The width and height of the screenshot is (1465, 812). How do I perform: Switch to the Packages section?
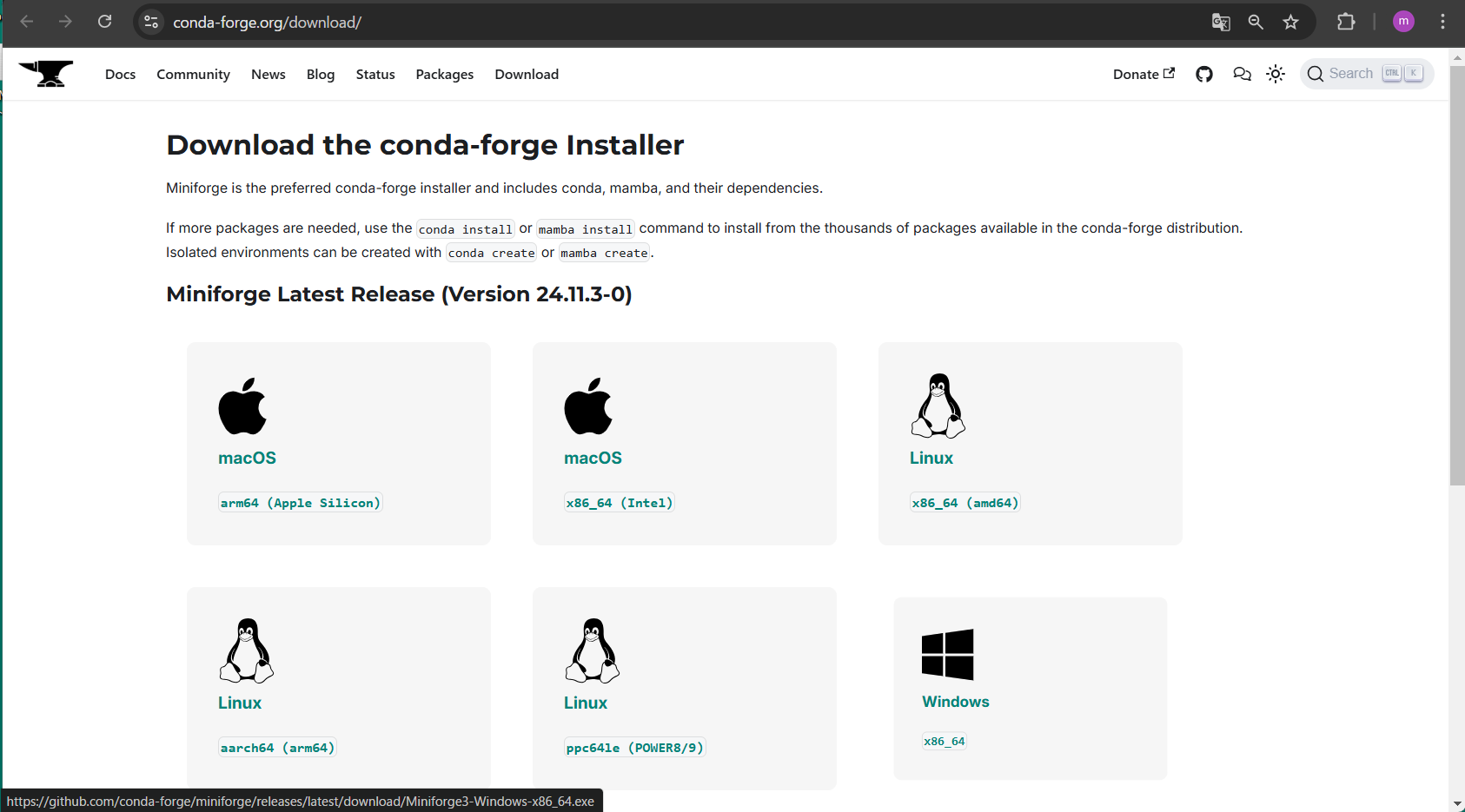[x=444, y=74]
